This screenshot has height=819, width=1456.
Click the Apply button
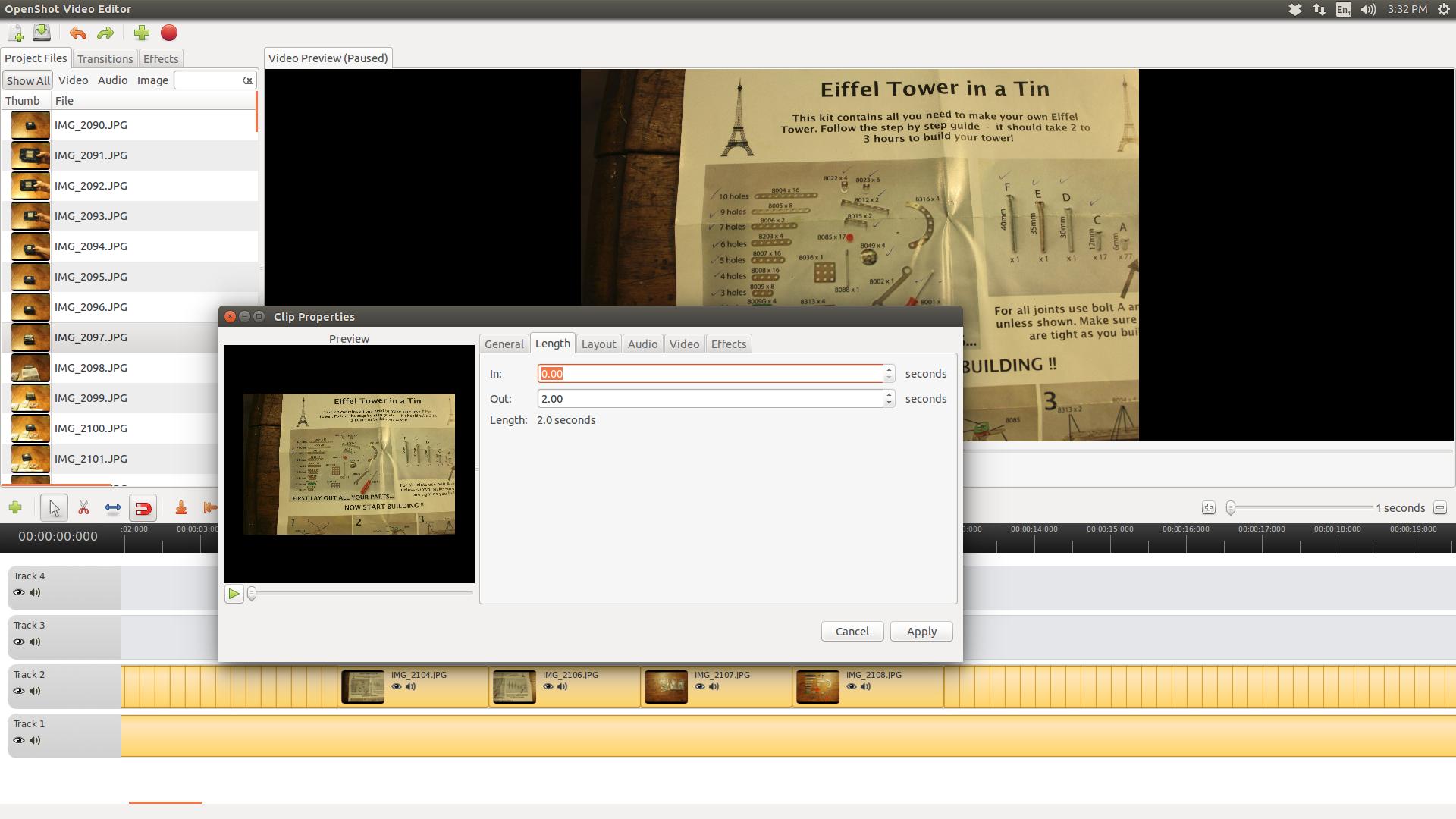[x=921, y=631]
